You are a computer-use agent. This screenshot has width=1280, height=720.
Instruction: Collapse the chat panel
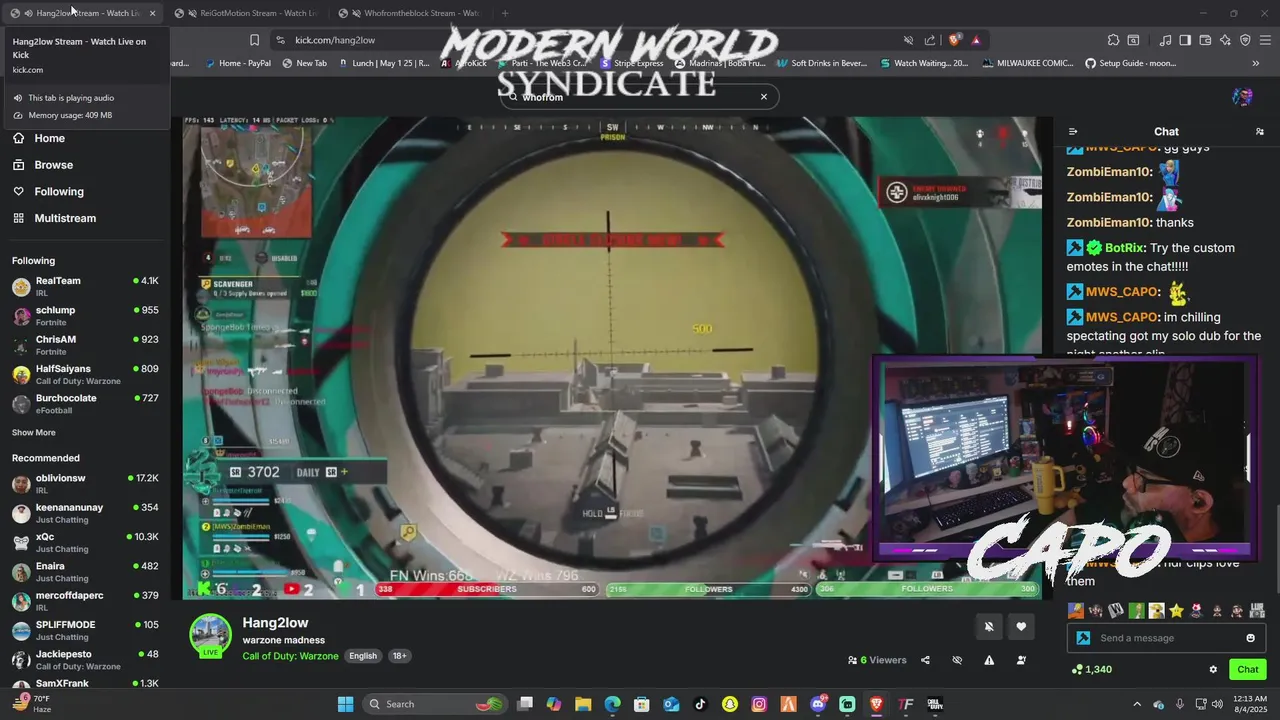tap(1073, 131)
